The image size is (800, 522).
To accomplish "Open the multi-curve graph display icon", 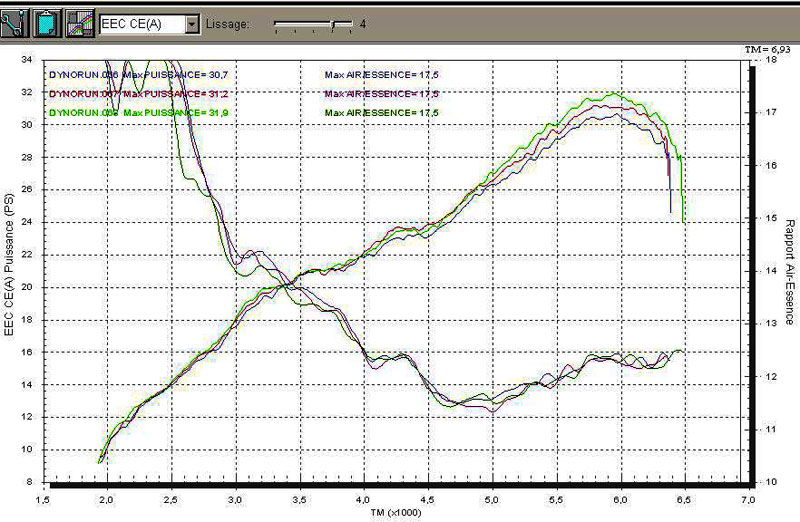I will 79,22.
